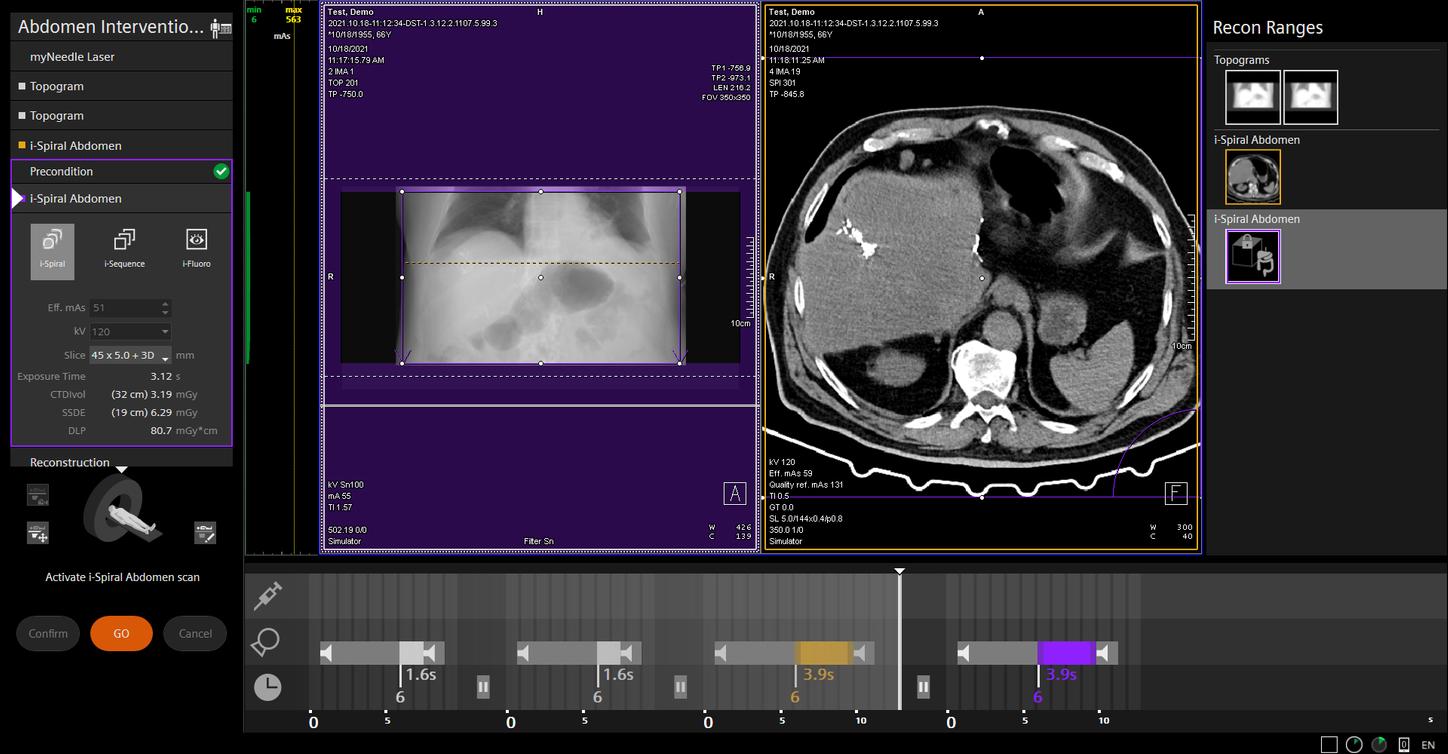Click the patient position icon in header
The height and width of the screenshot is (754, 1448).
click(220, 28)
